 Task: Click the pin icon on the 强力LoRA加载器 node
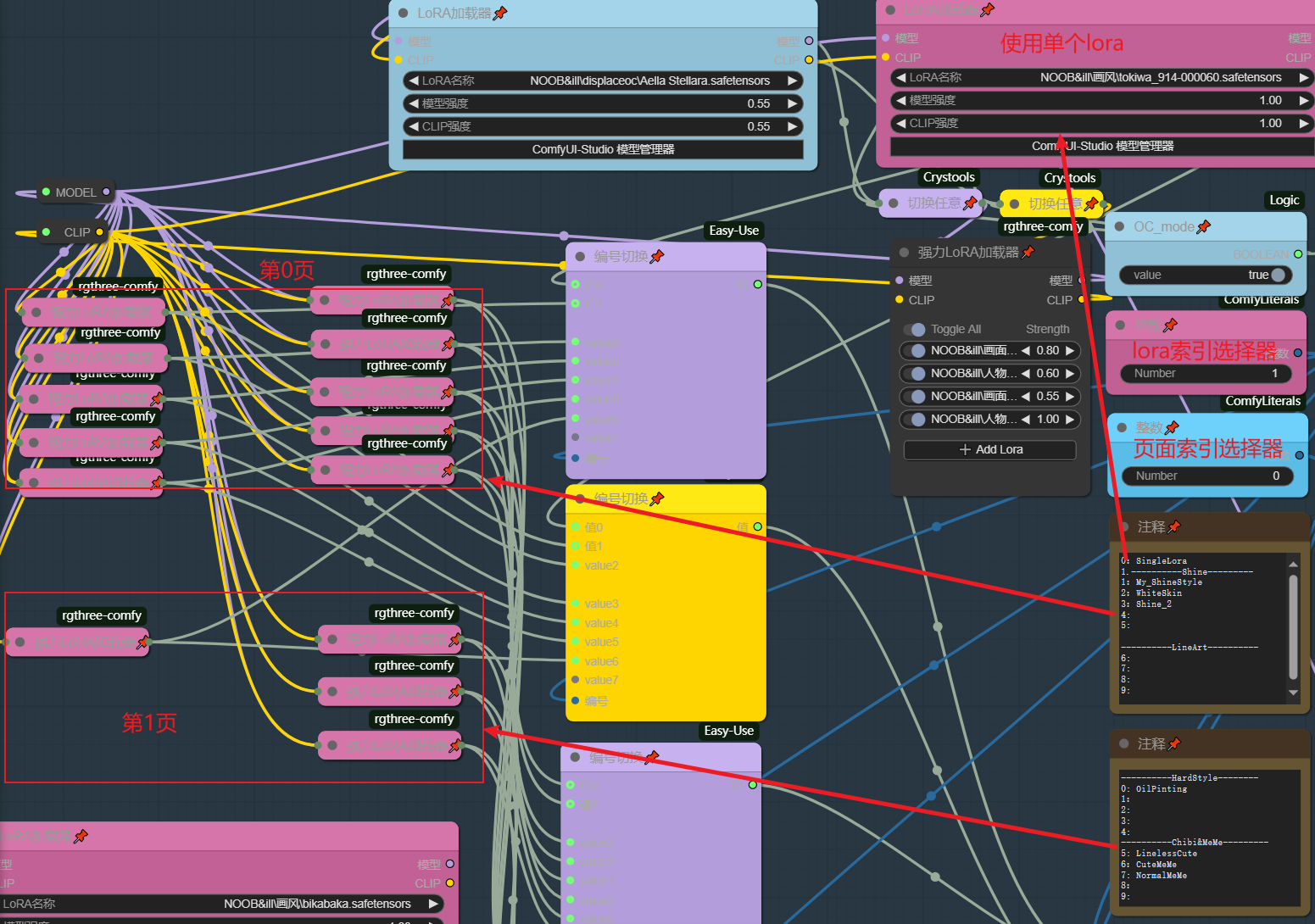pos(1028,252)
